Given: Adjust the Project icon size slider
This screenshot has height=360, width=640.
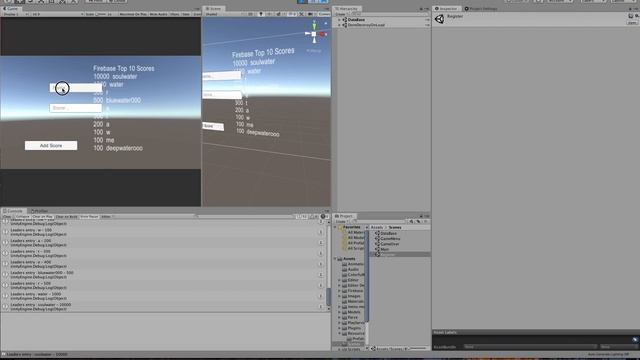Looking at the screenshot, I should (x=417, y=349).
